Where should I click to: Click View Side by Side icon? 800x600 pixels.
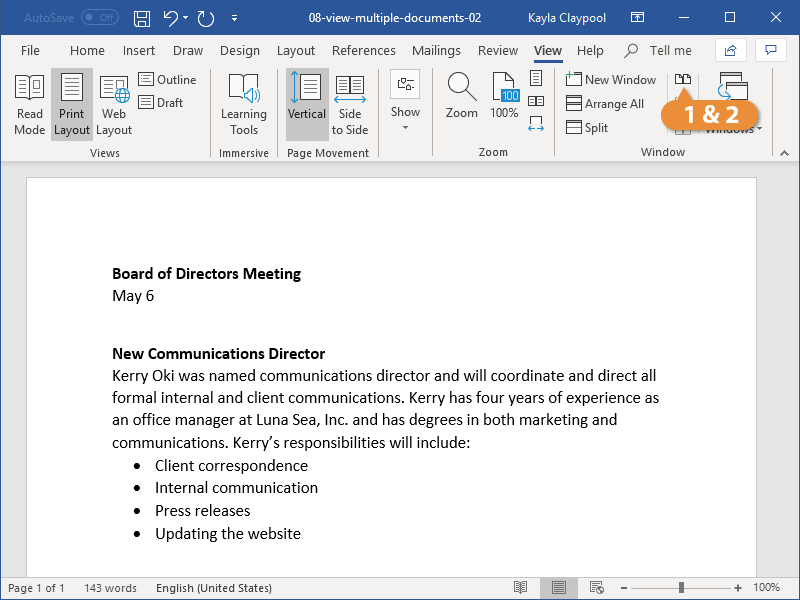tap(683, 79)
